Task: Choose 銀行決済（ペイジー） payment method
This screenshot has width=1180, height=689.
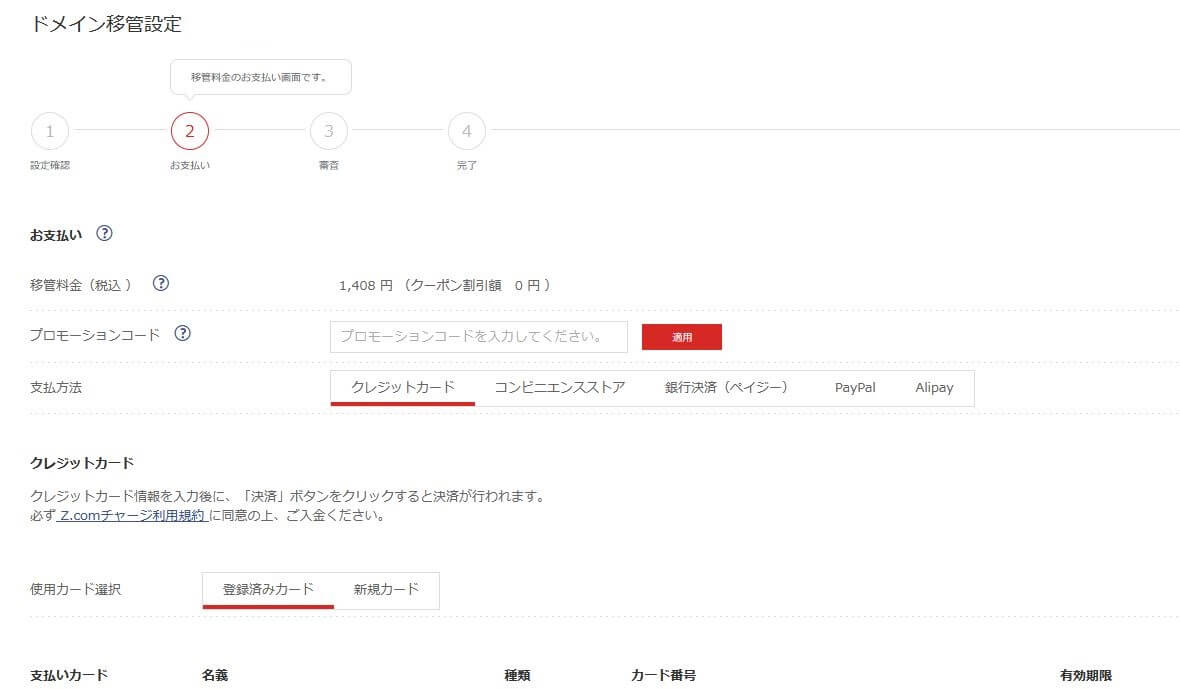Action: pos(727,388)
